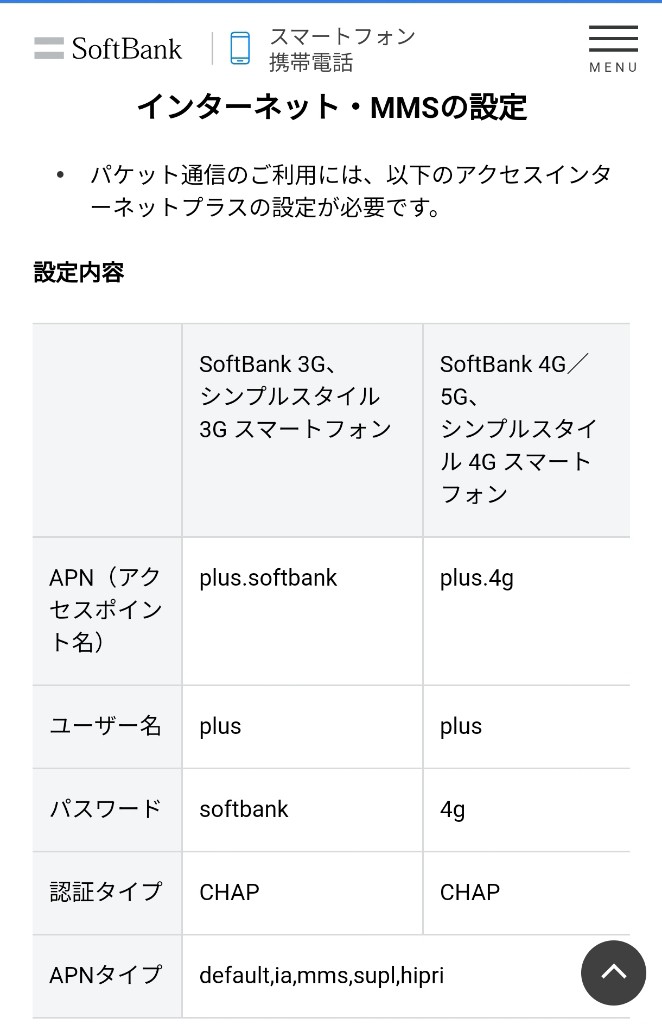Select CHAP in the 3G column

(229, 892)
